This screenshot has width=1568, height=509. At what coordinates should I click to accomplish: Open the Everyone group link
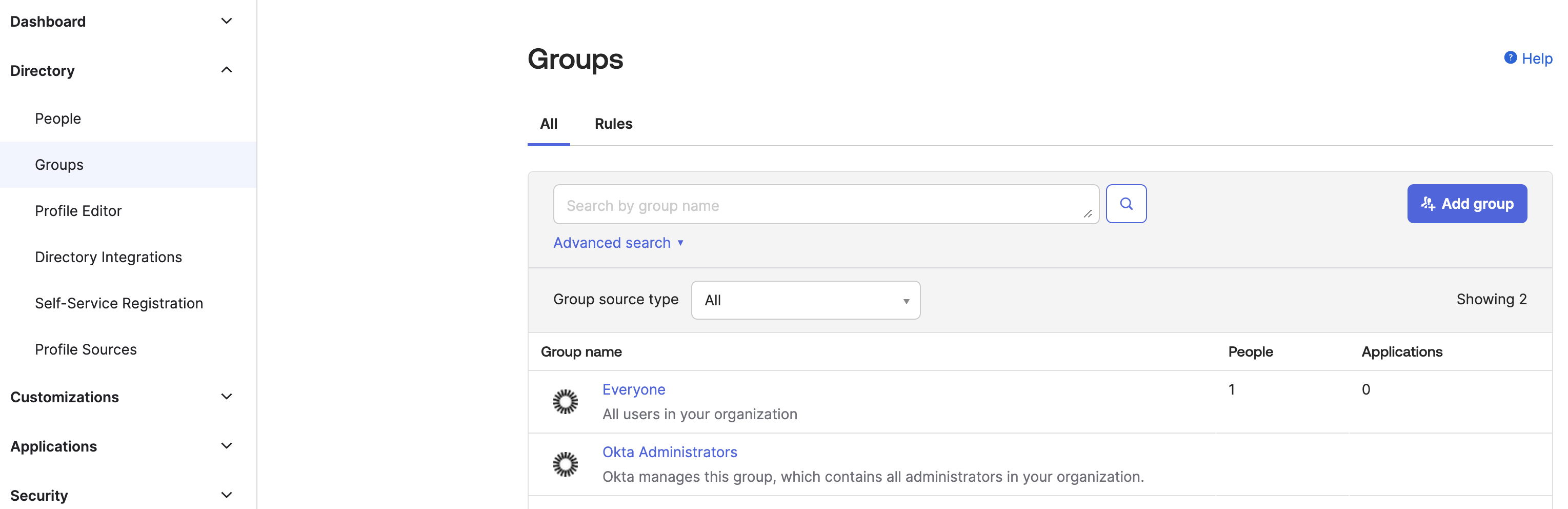tap(633, 389)
